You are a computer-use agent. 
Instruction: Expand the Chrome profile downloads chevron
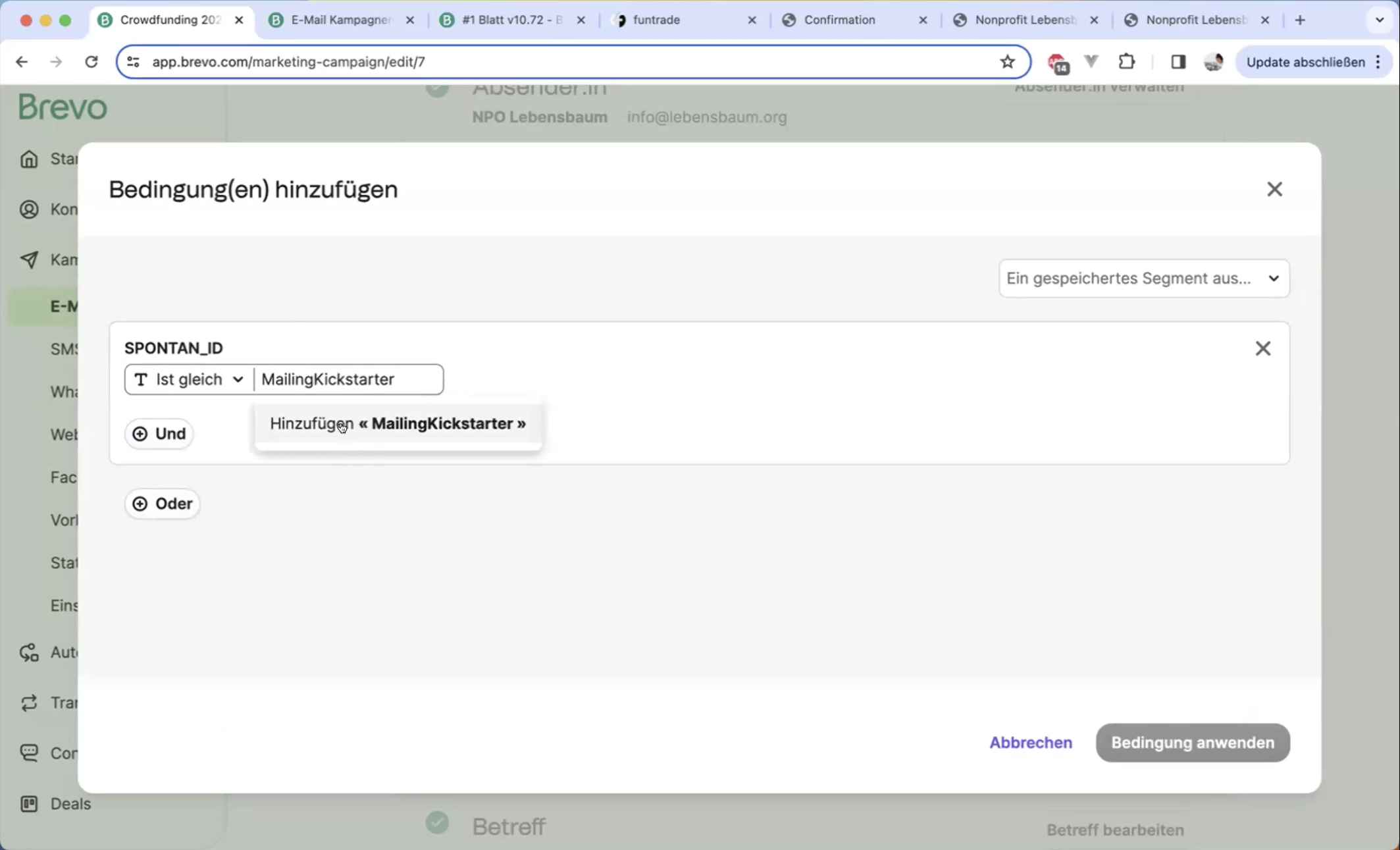pyautogui.click(x=1378, y=20)
